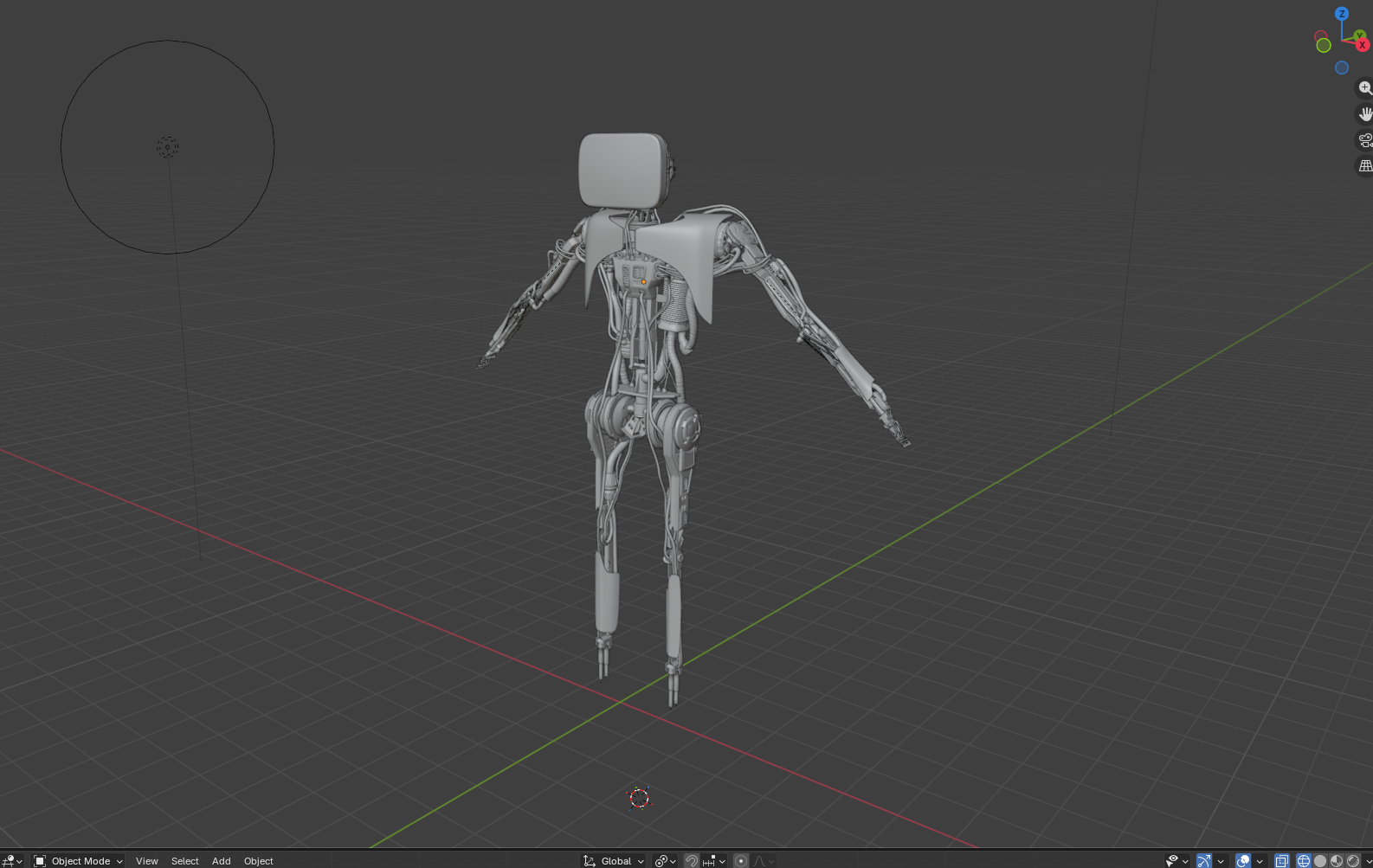This screenshot has width=1373, height=868.
Task: Click the zoom view magnifier icon
Action: [1365, 88]
